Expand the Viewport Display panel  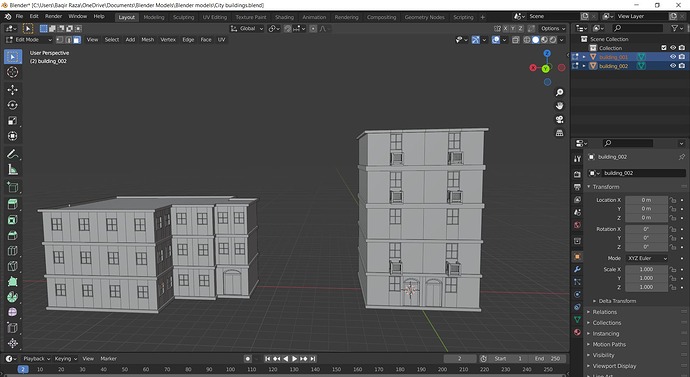[x=614, y=366]
